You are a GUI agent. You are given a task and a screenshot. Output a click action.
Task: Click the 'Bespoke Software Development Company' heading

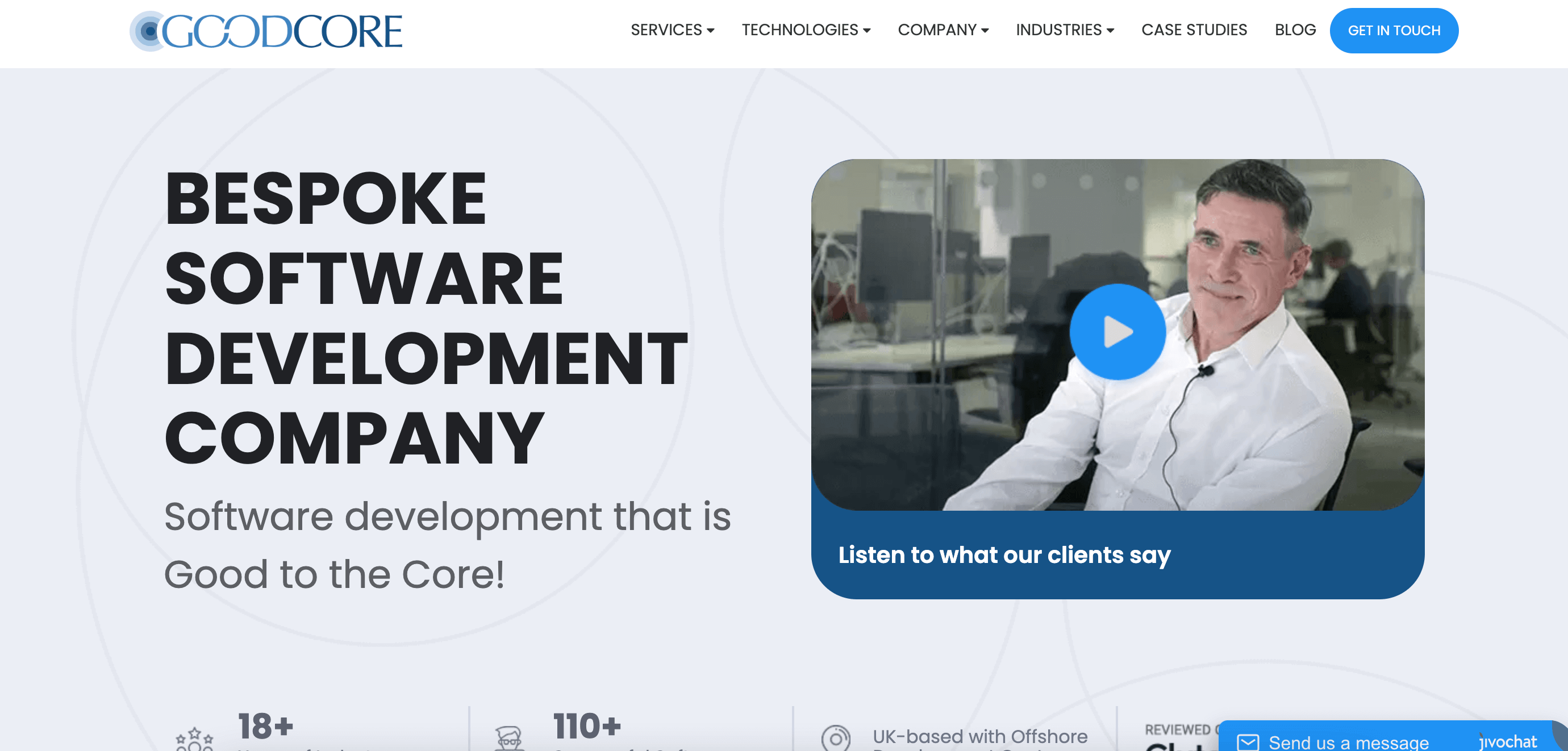tap(426, 318)
